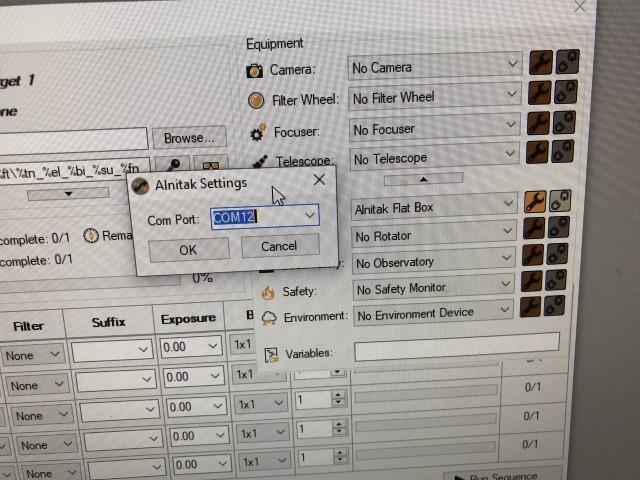Viewport: 640px width, 480px height.
Task: Open Focuser settings wrench icon
Action: [x=538, y=123]
